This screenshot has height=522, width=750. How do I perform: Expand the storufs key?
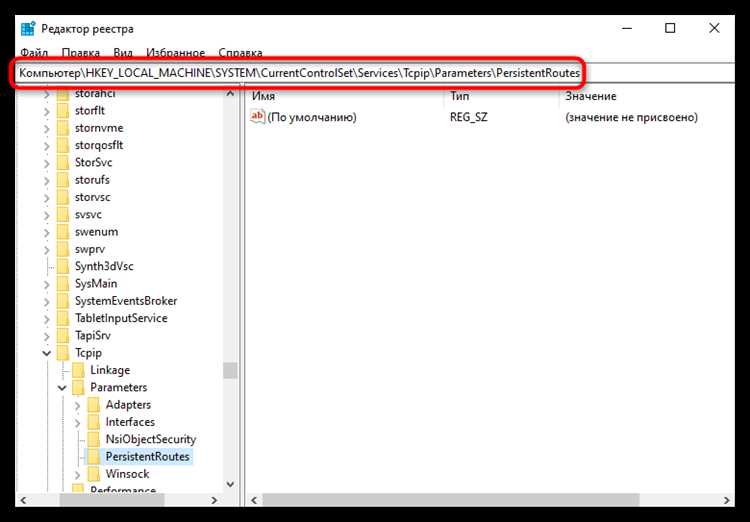pos(46,180)
